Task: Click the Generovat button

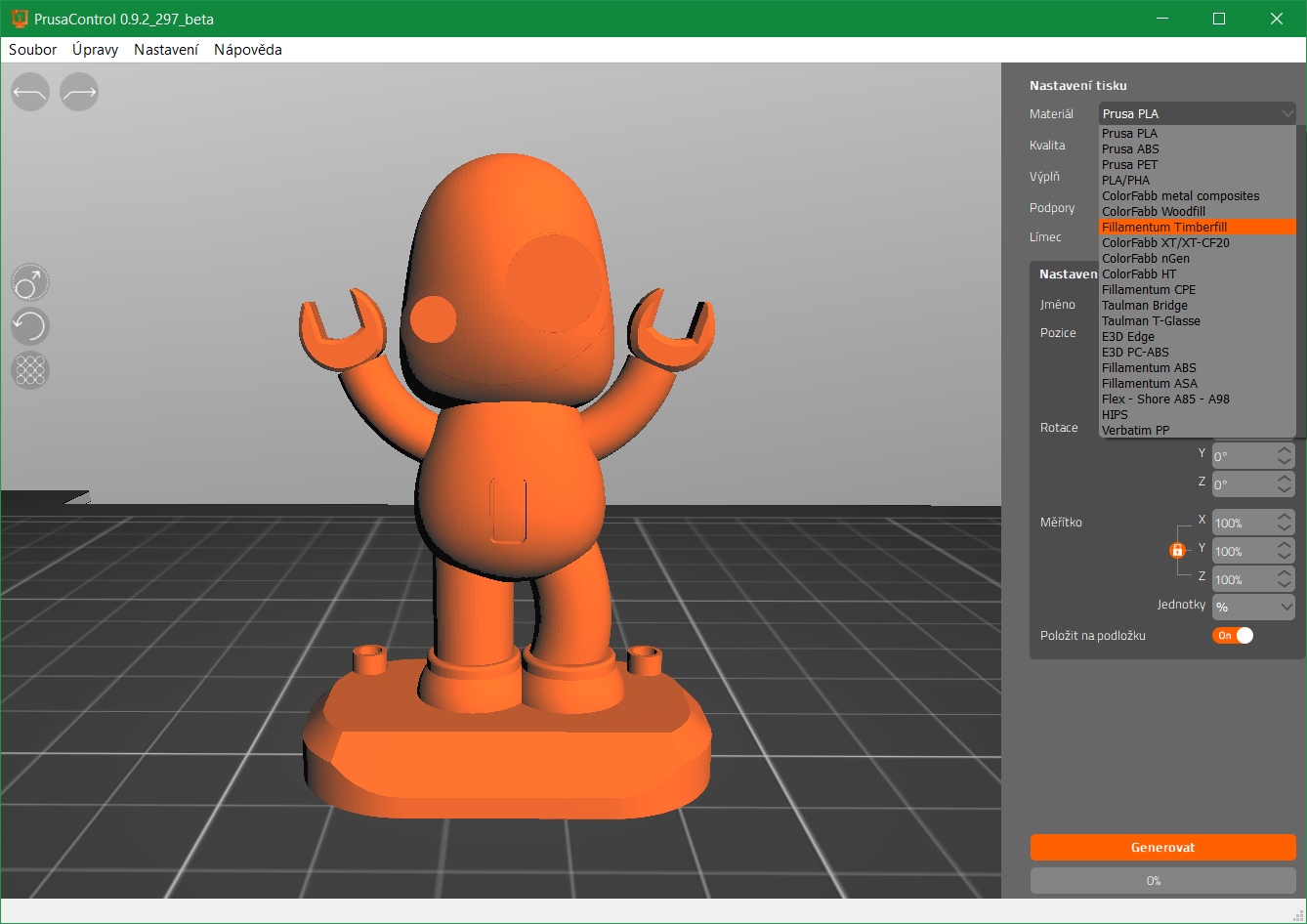Action: (x=1162, y=848)
